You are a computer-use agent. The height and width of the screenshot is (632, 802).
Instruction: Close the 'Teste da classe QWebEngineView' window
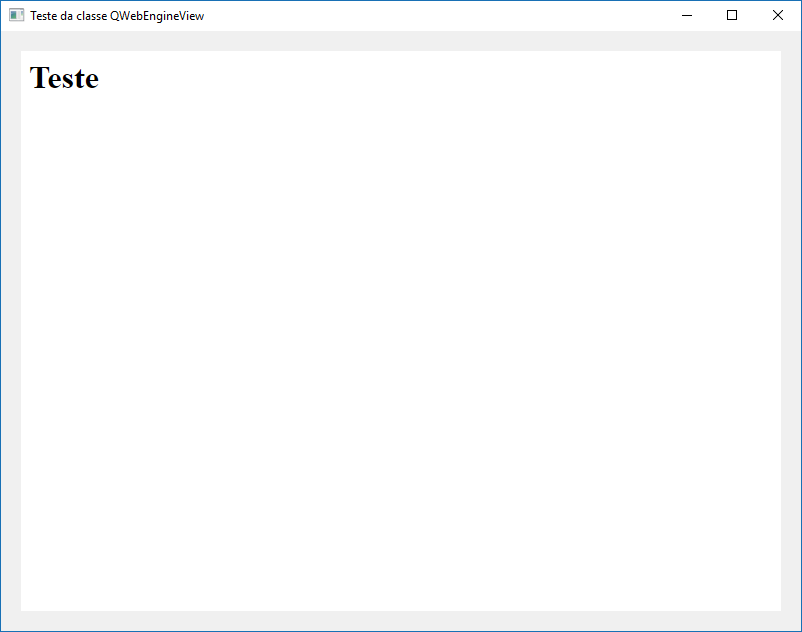778,15
